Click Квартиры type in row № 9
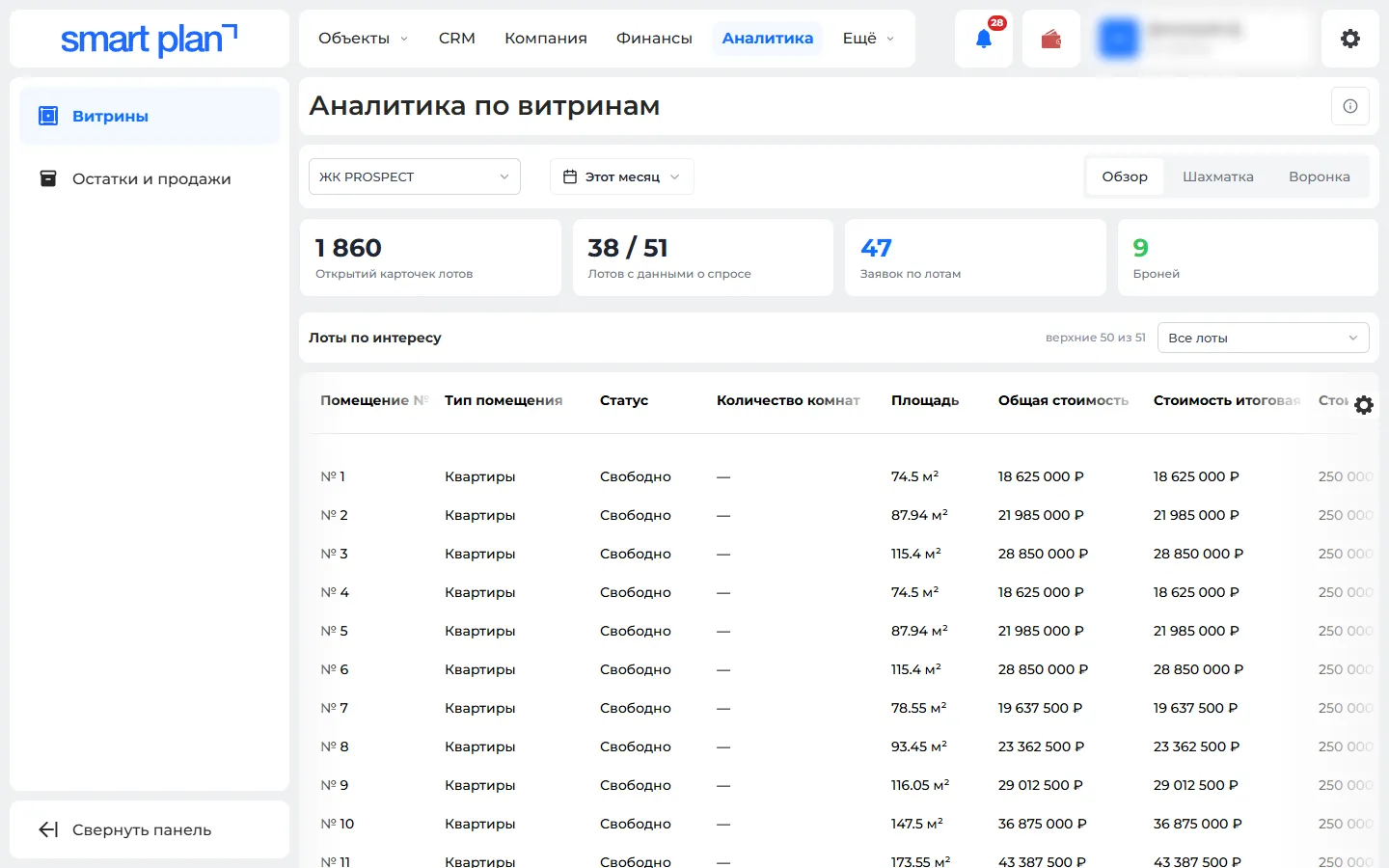Image resolution: width=1389 pixels, height=868 pixels. pos(480,785)
